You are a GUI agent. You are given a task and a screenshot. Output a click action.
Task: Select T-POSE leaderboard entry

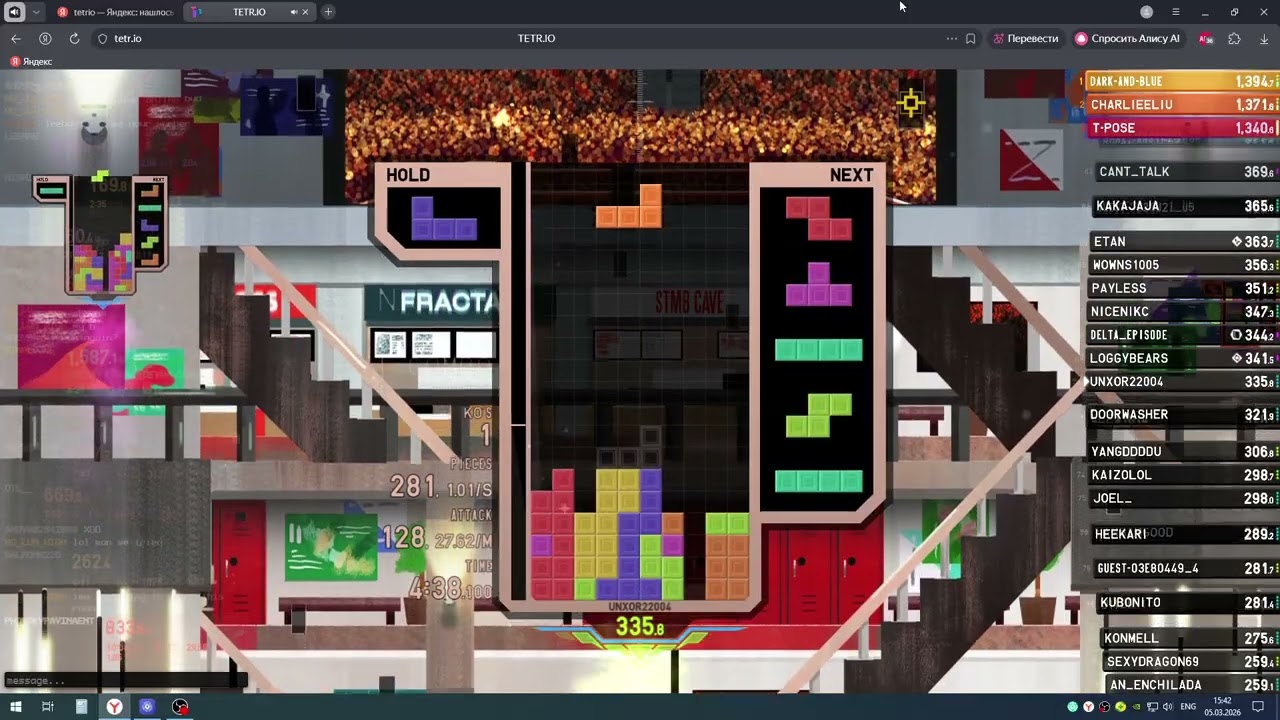click(x=1181, y=128)
